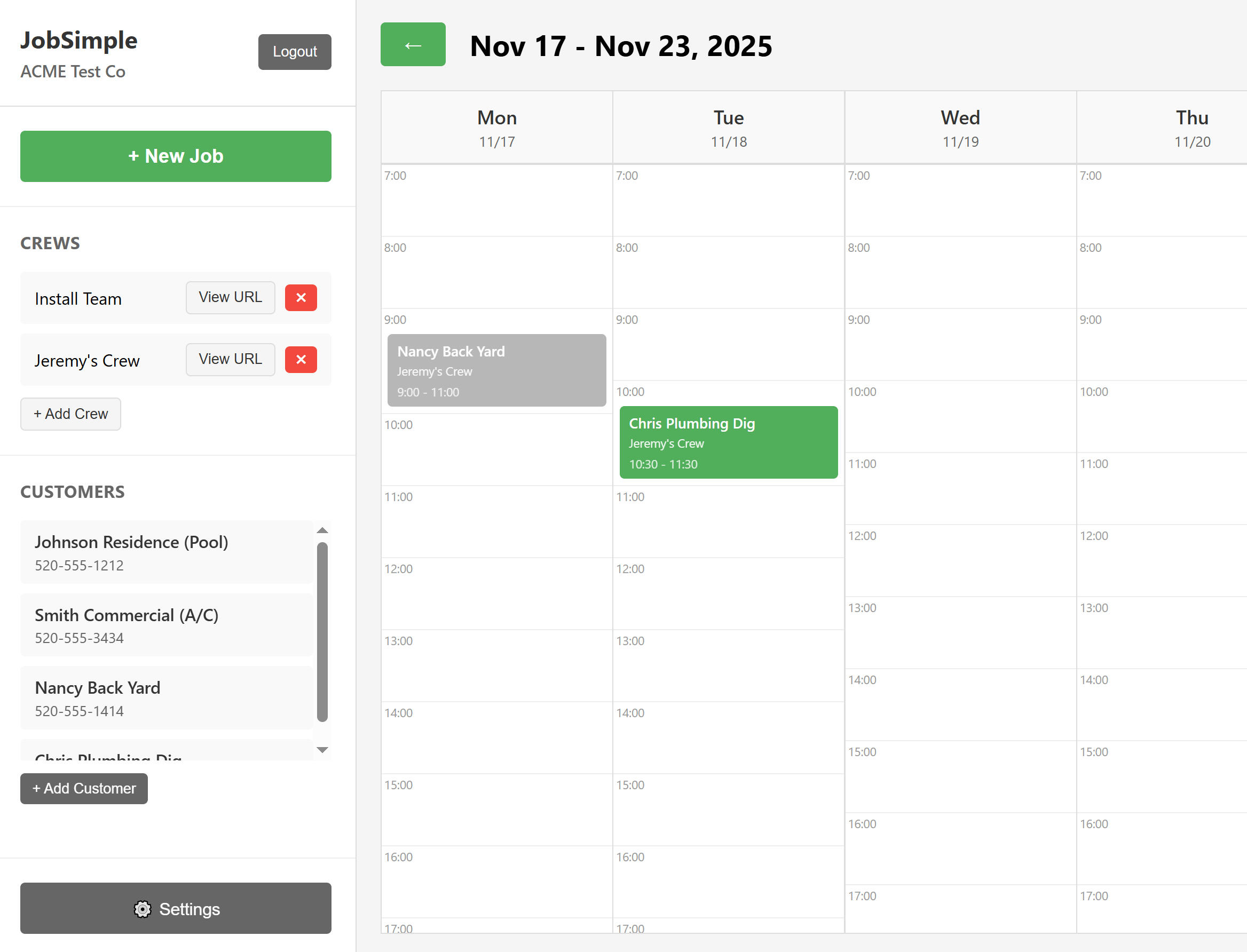Click the customers list scrollbar thumb
Viewport: 1247px width, 952px height.
point(322,631)
